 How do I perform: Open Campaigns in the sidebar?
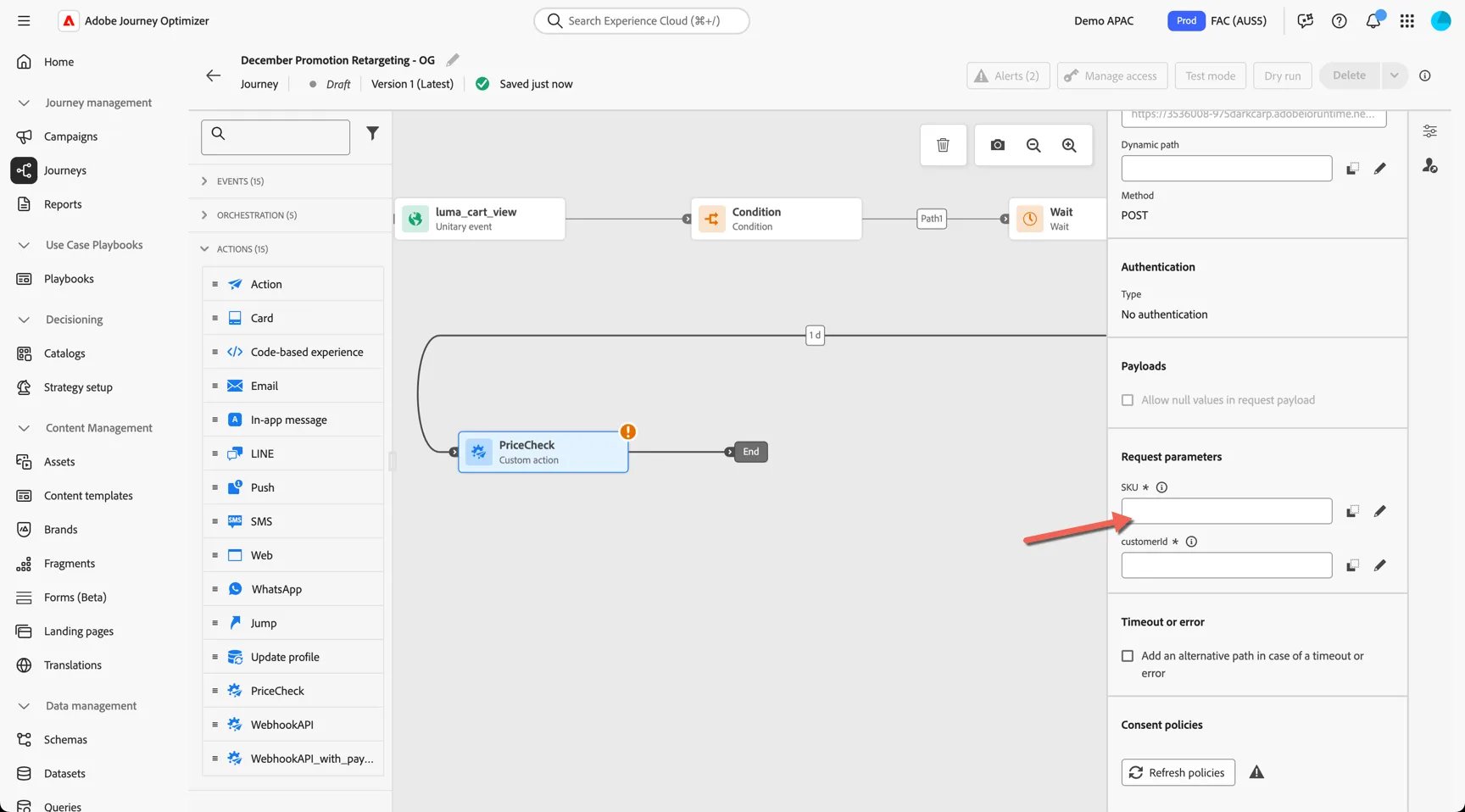click(x=70, y=136)
